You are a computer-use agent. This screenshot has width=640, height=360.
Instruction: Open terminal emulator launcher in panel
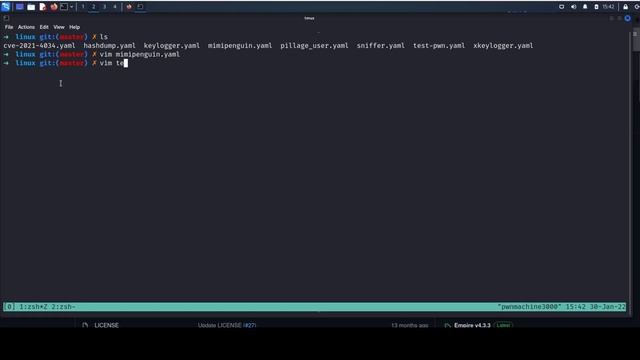(64, 7)
